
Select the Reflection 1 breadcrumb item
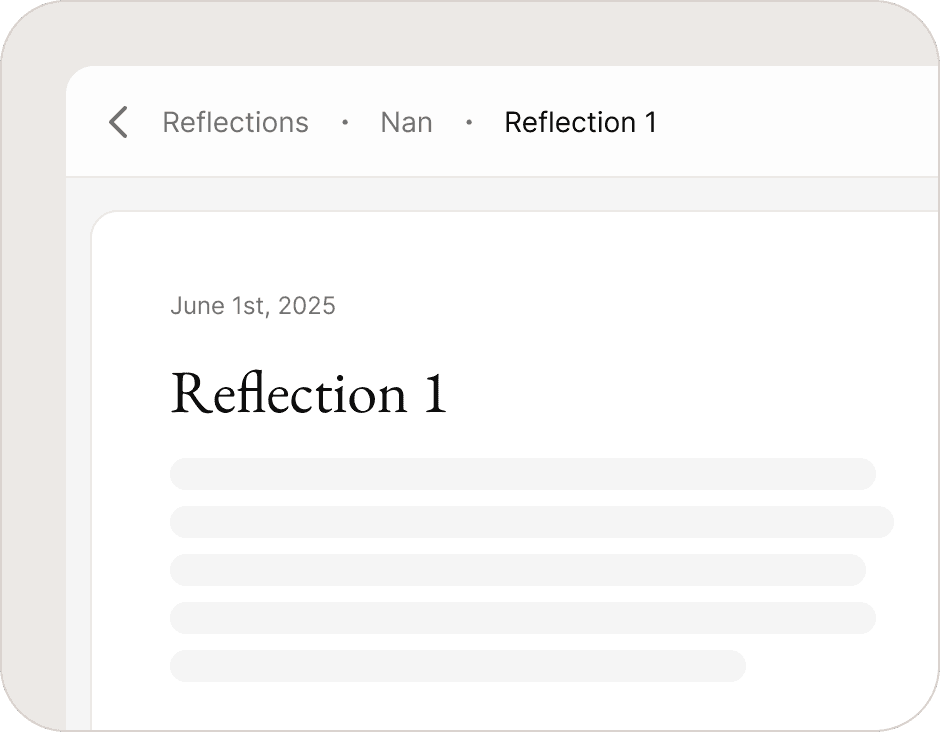click(580, 122)
